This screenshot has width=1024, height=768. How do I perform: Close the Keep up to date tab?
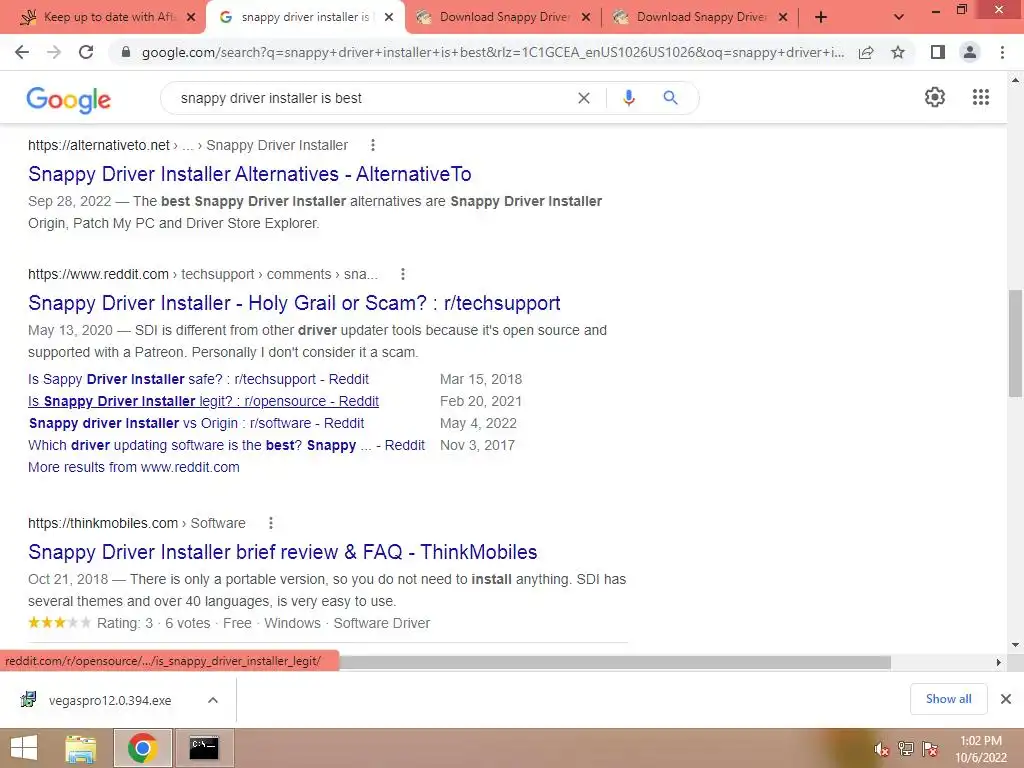click(x=191, y=18)
